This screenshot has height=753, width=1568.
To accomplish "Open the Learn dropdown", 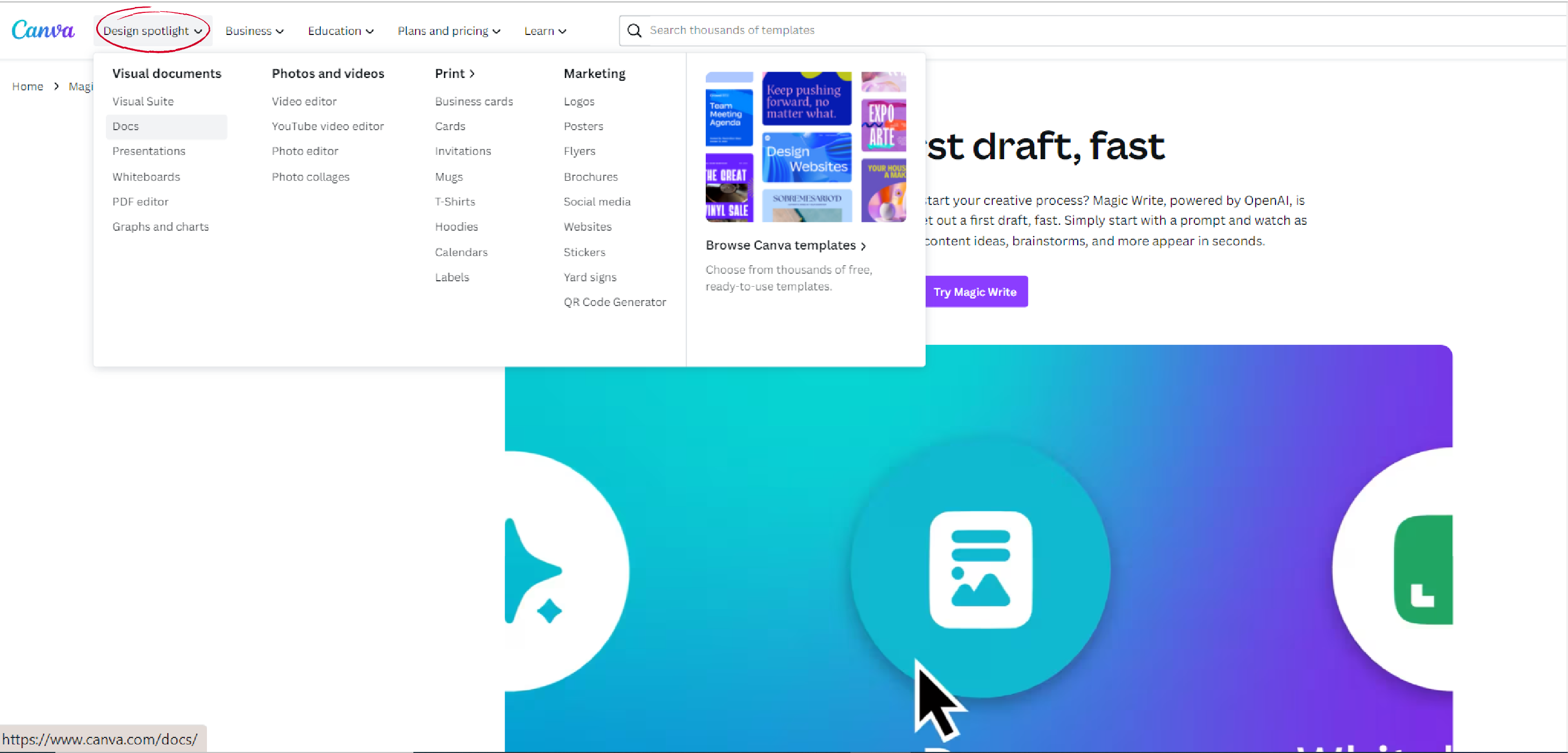I will coord(543,31).
